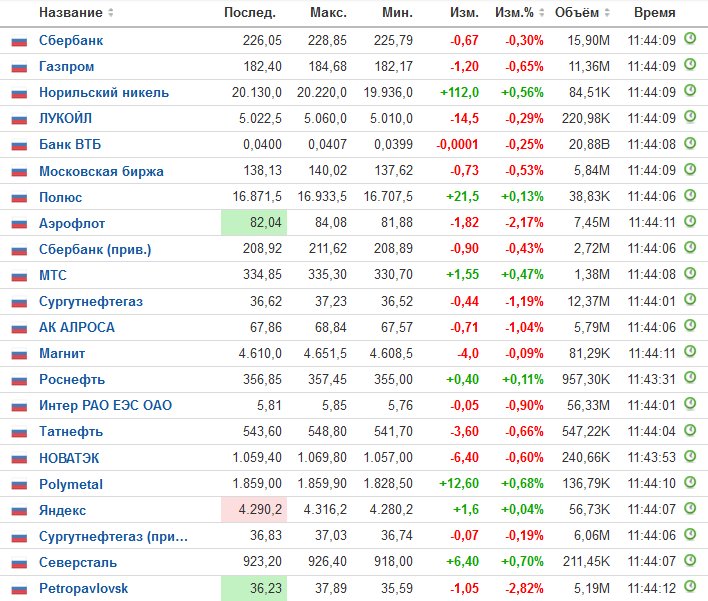Click the Russian flag next to ЛУКОЙЛ
This screenshot has height=601, width=708.
19,120
